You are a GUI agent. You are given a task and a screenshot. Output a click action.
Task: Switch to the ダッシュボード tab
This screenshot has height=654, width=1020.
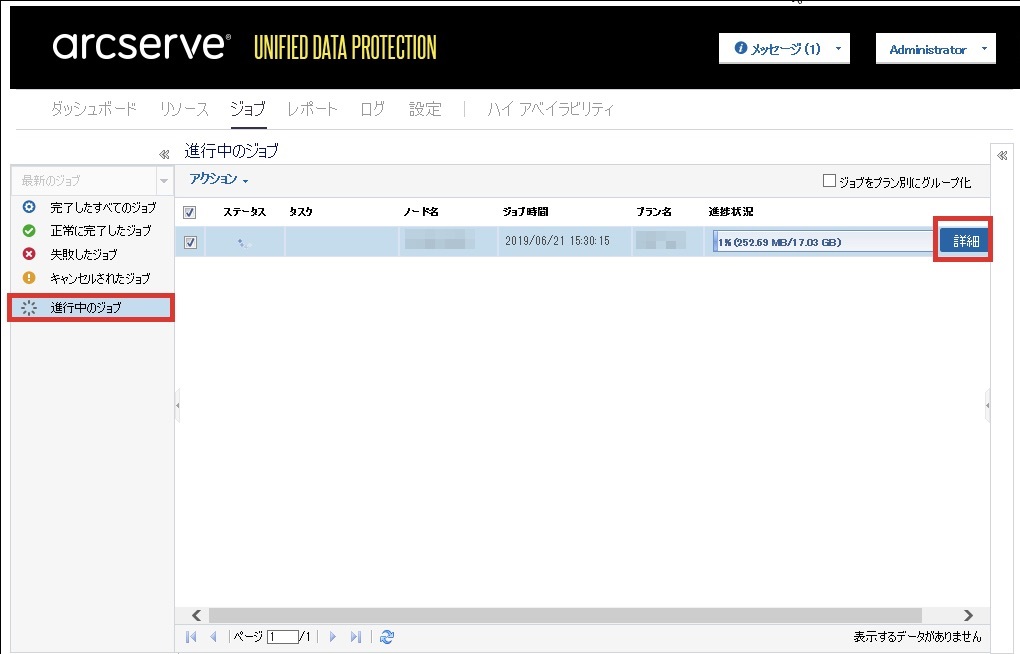click(x=93, y=109)
